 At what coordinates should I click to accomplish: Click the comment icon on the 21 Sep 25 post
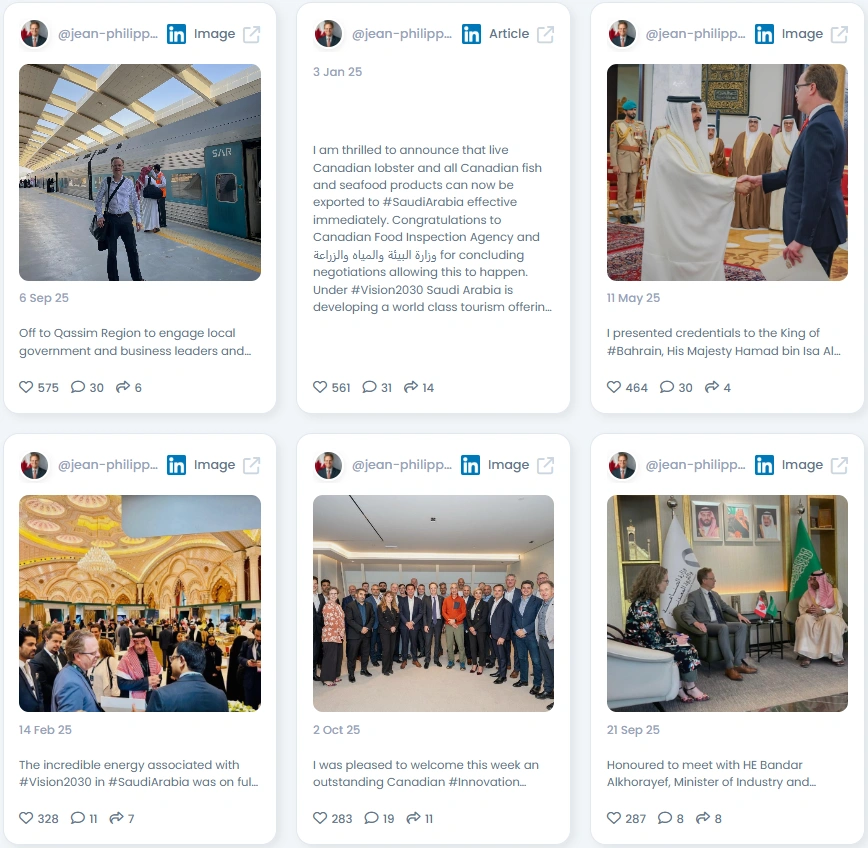(664, 818)
